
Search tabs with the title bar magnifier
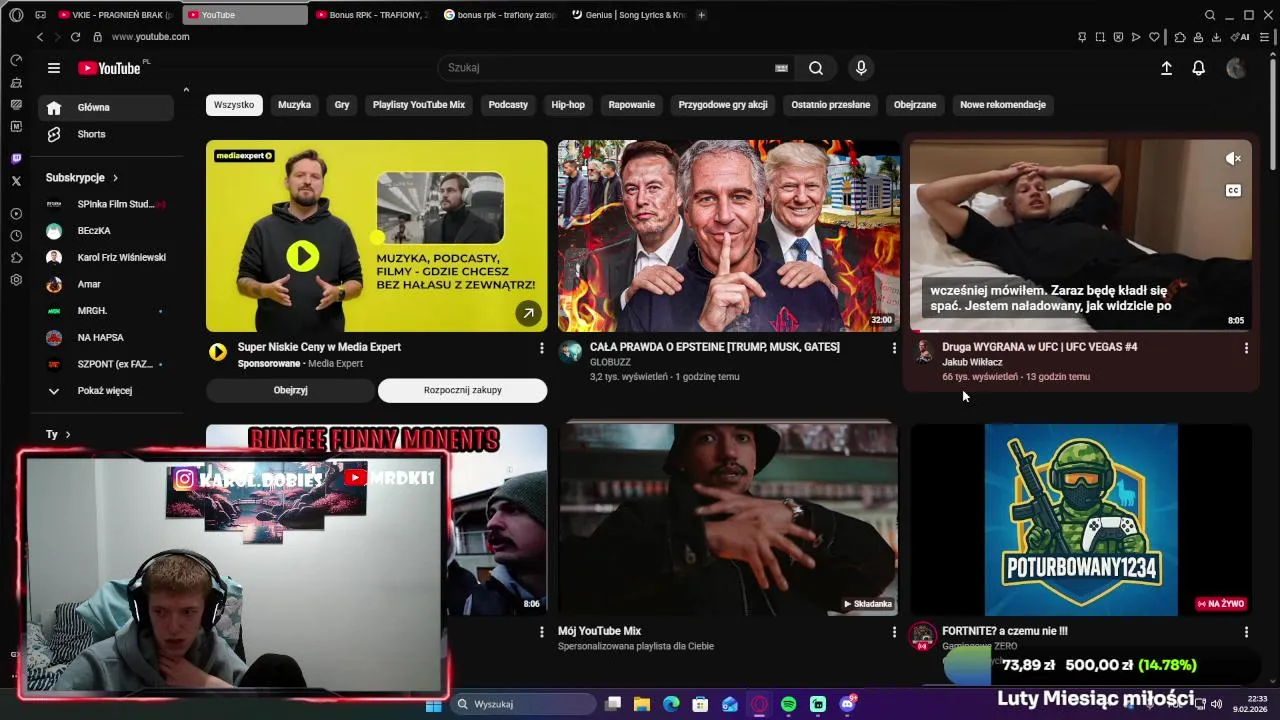[x=1210, y=15]
